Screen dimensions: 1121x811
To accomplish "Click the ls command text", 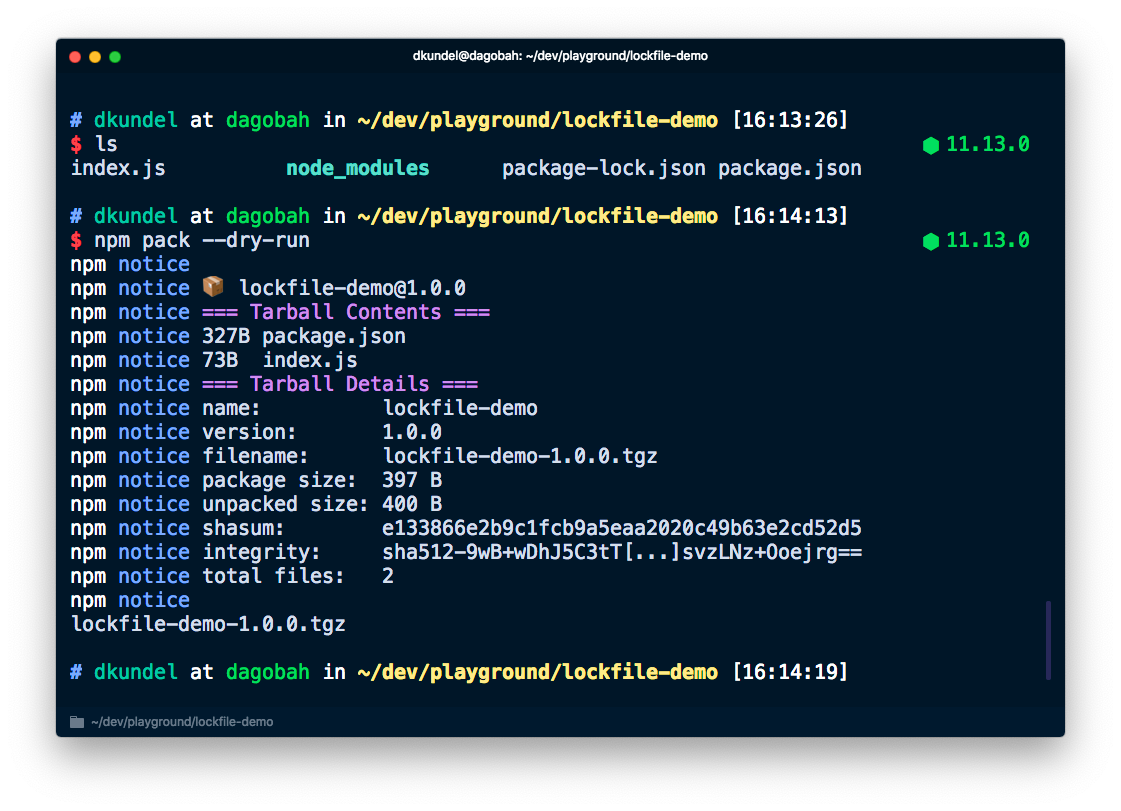I will tap(106, 144).
